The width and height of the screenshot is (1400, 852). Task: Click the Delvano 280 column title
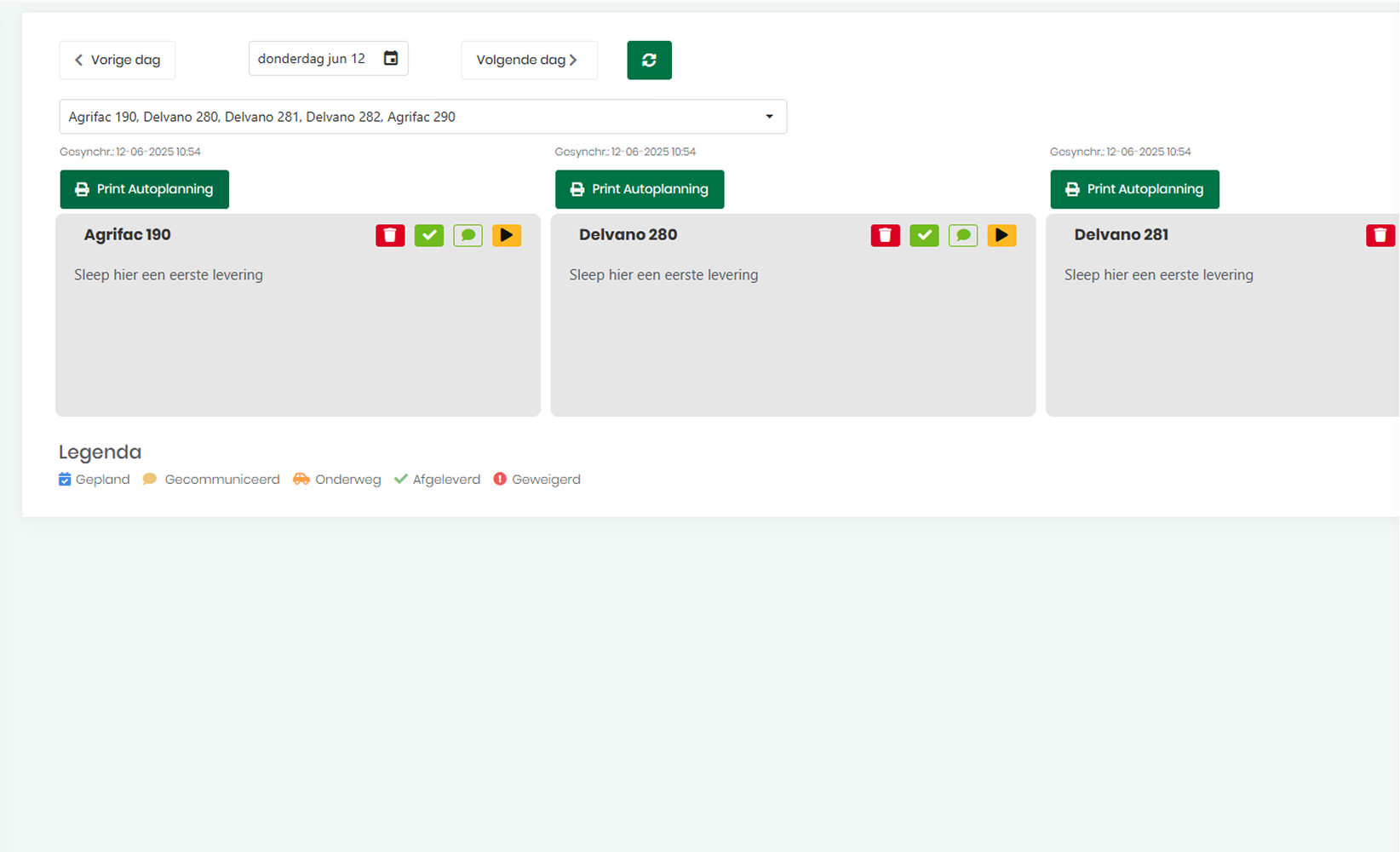[x=628, y=235]
